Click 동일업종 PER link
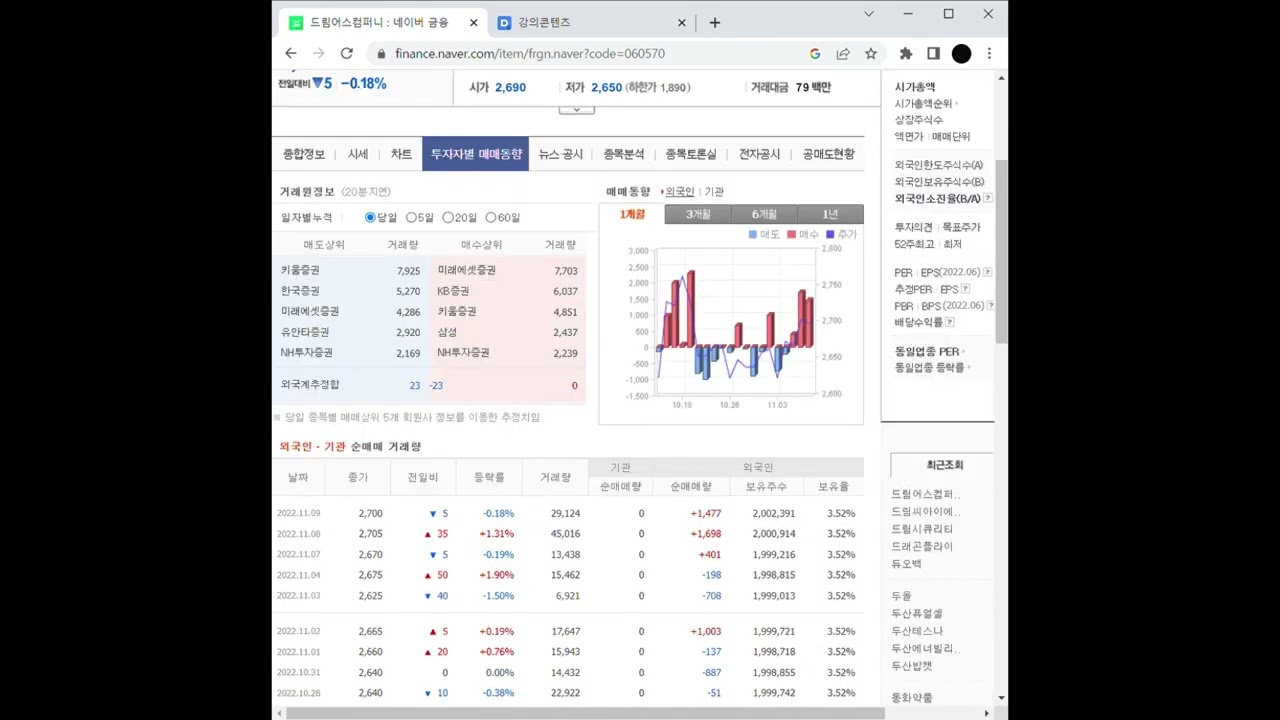 pyautogui.click(x=927, y=352)
